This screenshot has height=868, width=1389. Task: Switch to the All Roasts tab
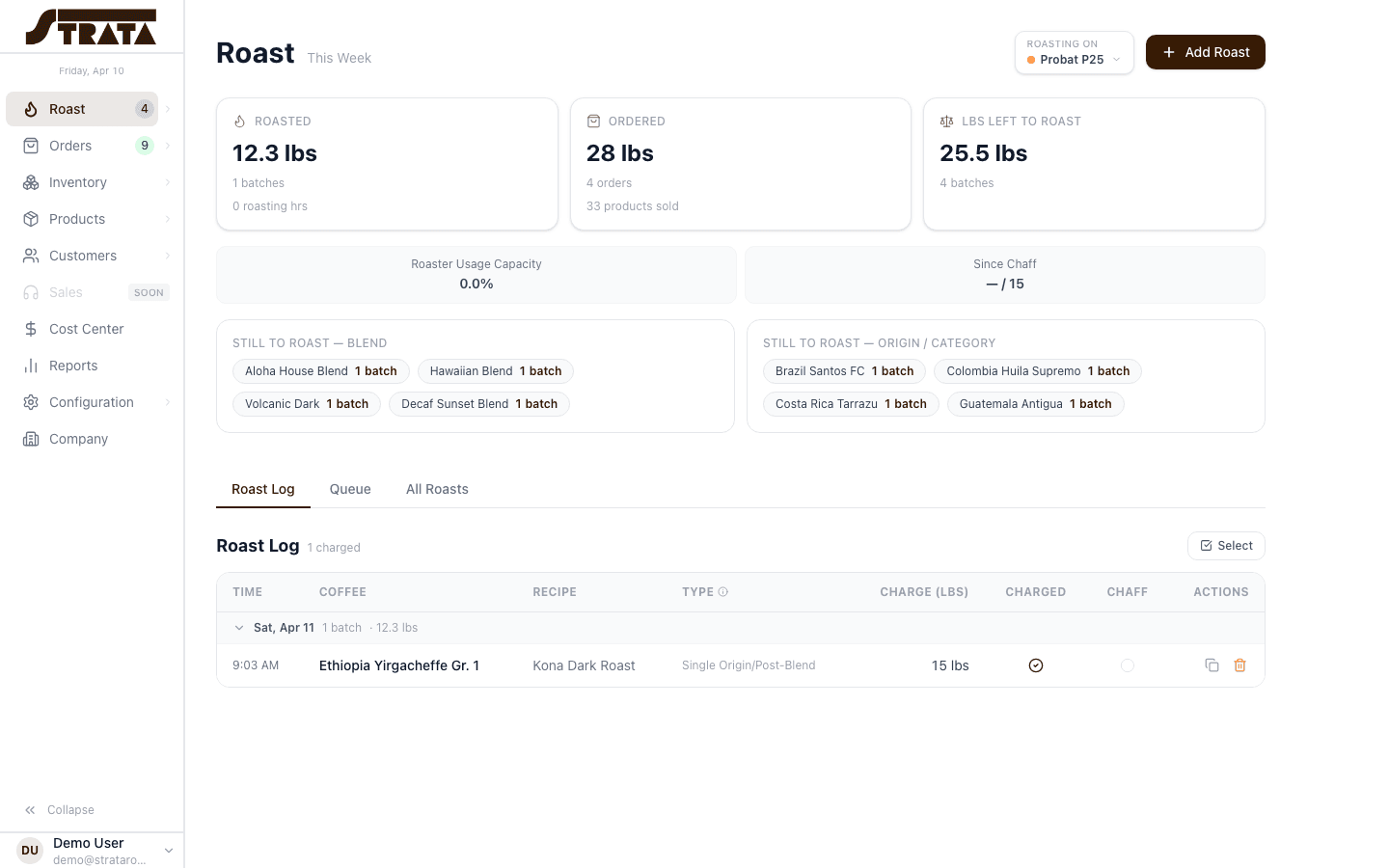(437, 489)
